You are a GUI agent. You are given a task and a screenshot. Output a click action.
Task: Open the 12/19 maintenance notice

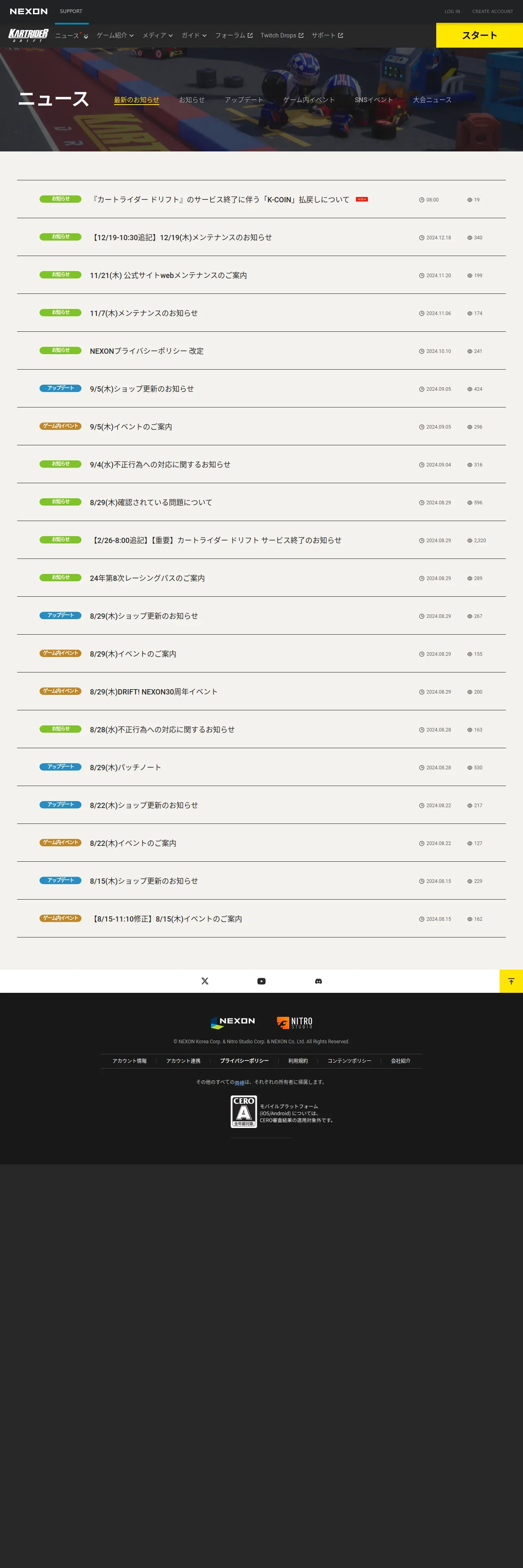point(181,237)
